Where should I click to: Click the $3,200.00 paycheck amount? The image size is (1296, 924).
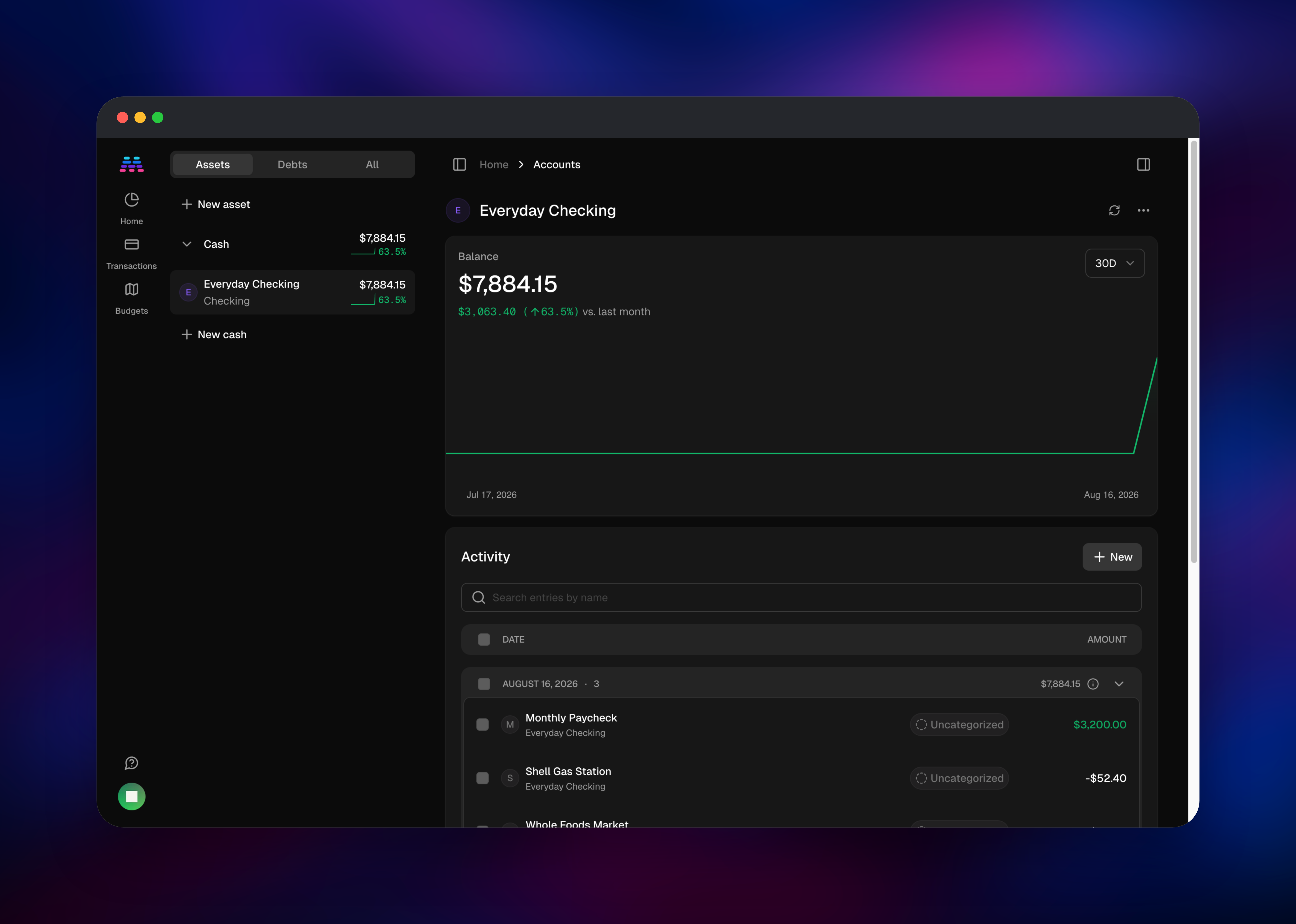[x=1100, y=725]
